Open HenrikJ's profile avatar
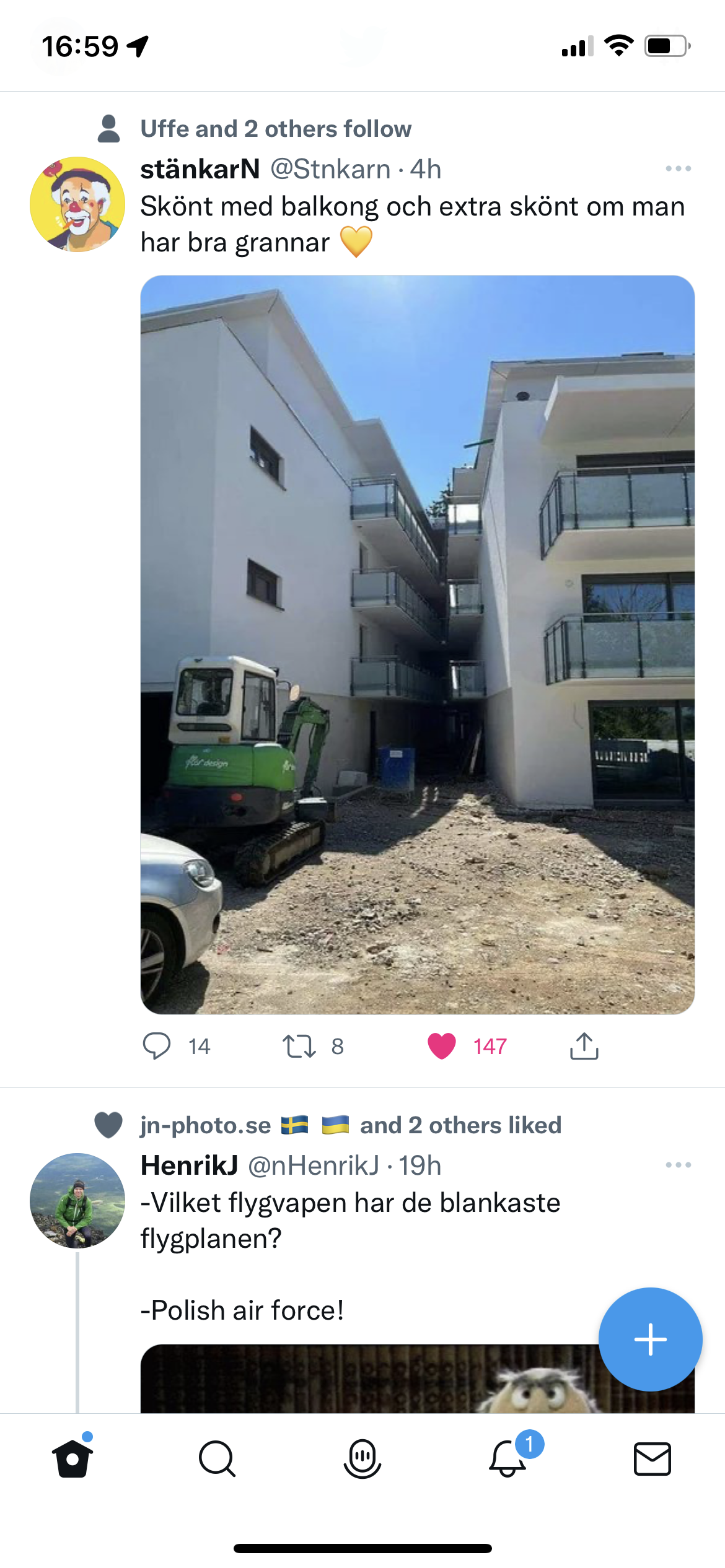The width and height of the screenshot is (725, 1568). [x=77, y=1200]
